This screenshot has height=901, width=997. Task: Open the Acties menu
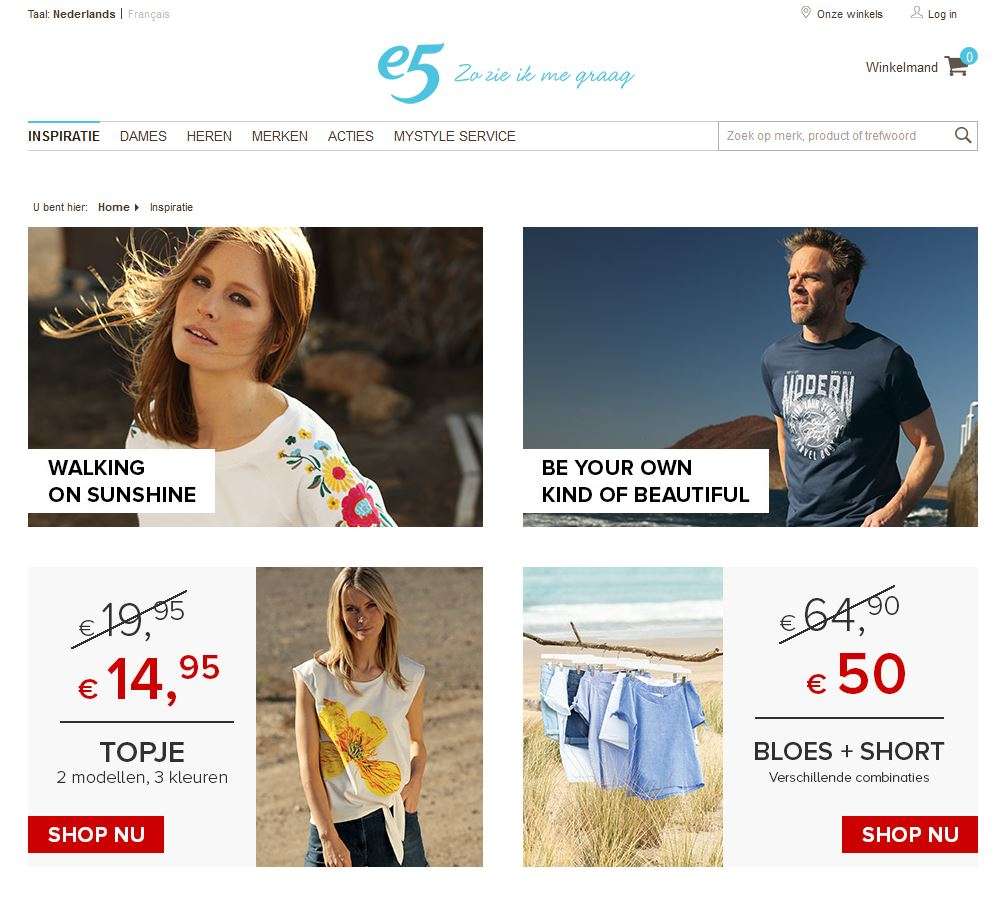(x=350, y=136)
